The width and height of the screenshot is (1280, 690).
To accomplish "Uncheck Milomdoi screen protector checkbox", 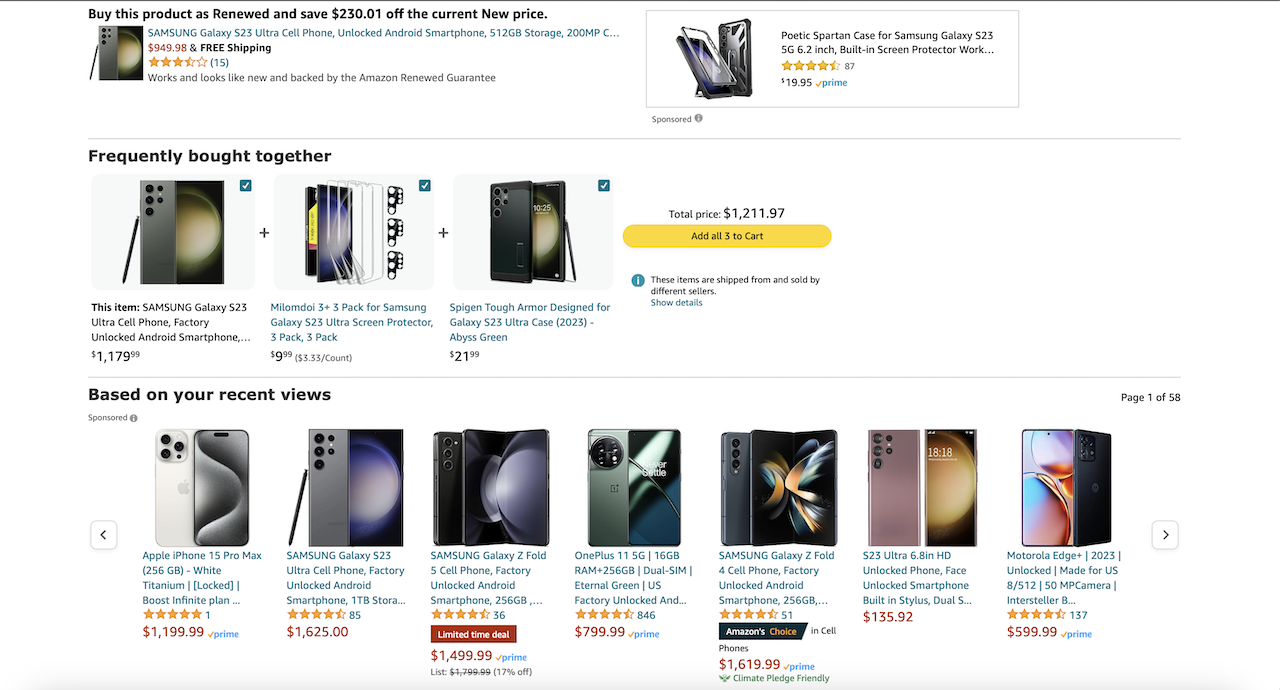I will (425, 186).
